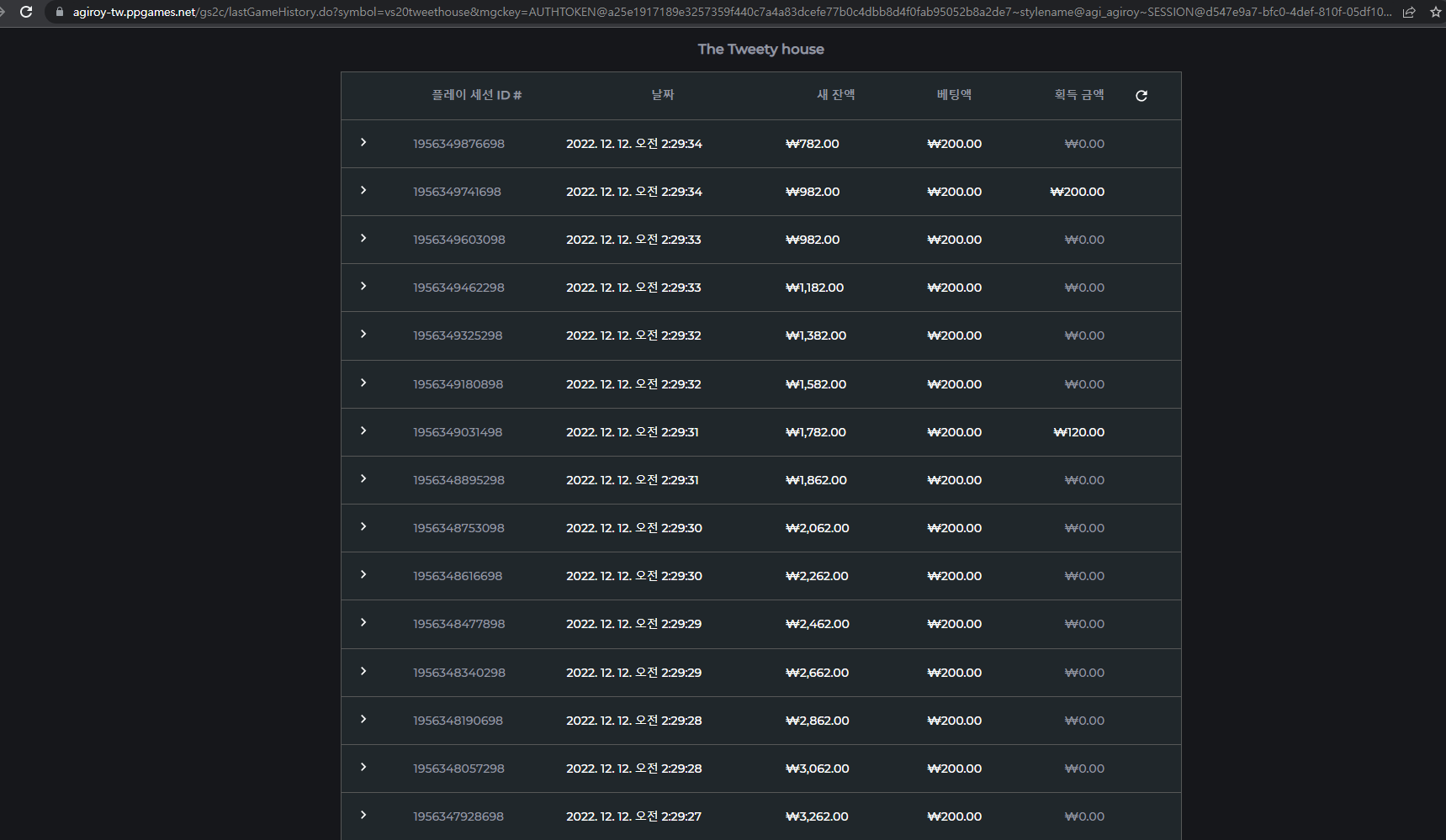The height and width of the screenshot is (840, 1446).
Task: Click the ₩2,662.00 new balance value
Action: tap(817, 673)
